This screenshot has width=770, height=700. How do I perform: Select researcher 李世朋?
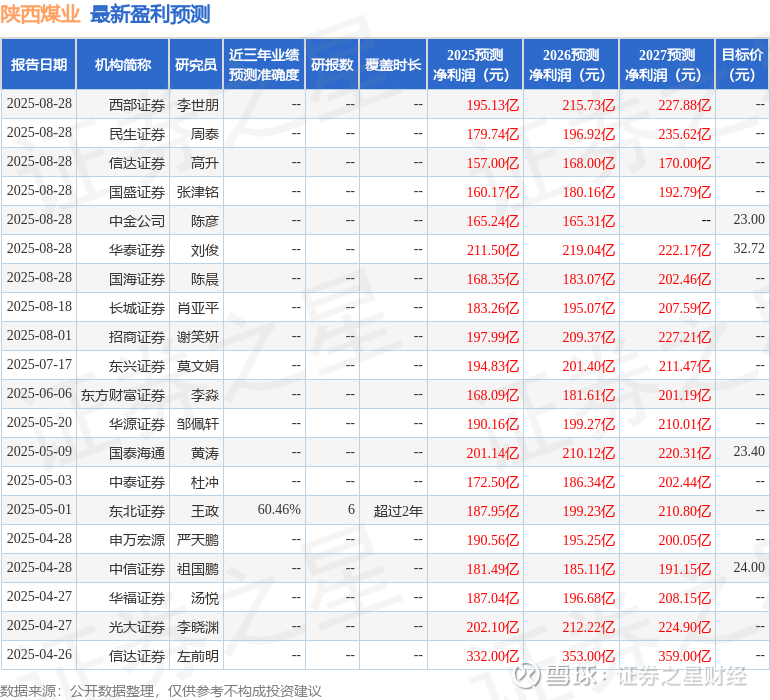click(x=198, y=105)
